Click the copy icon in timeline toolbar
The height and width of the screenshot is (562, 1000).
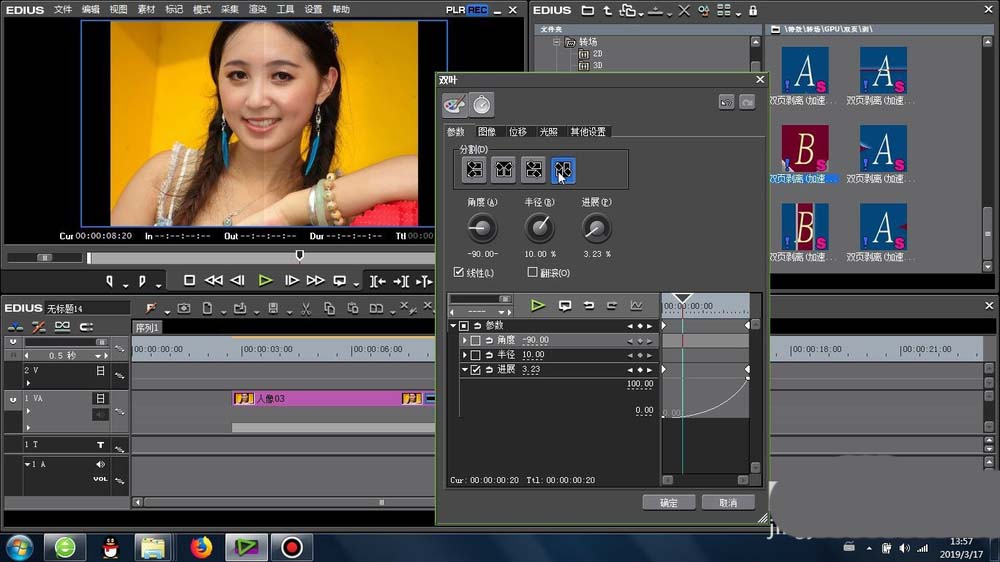329,309
